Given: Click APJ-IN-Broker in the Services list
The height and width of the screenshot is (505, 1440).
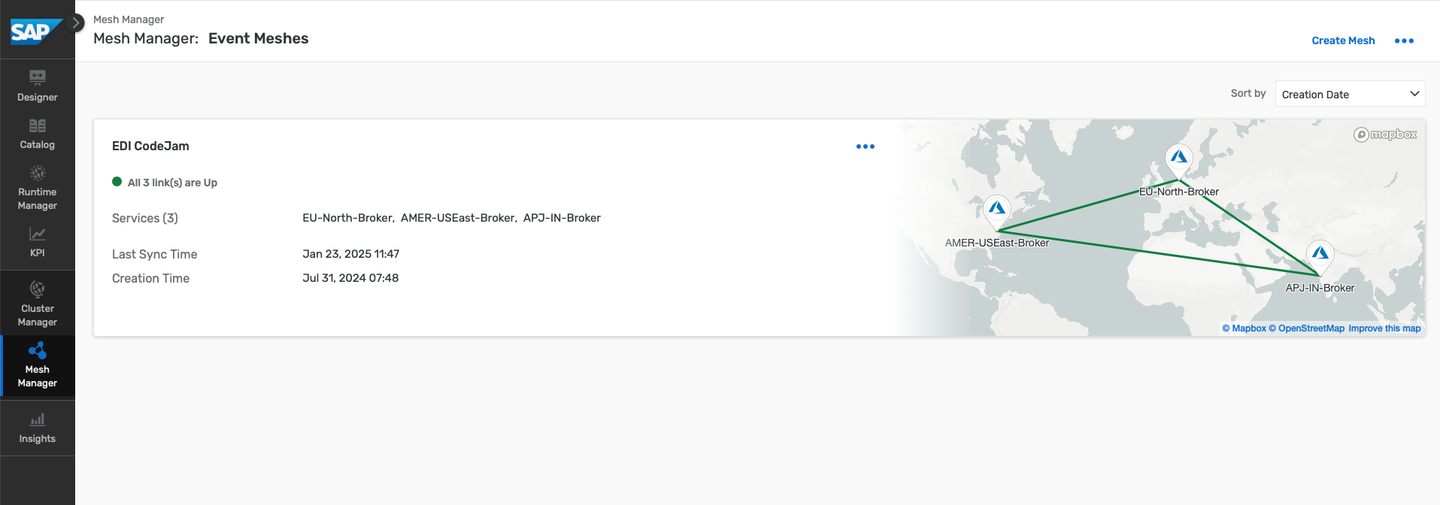Looking at the screenshot, I should point(562,218).
